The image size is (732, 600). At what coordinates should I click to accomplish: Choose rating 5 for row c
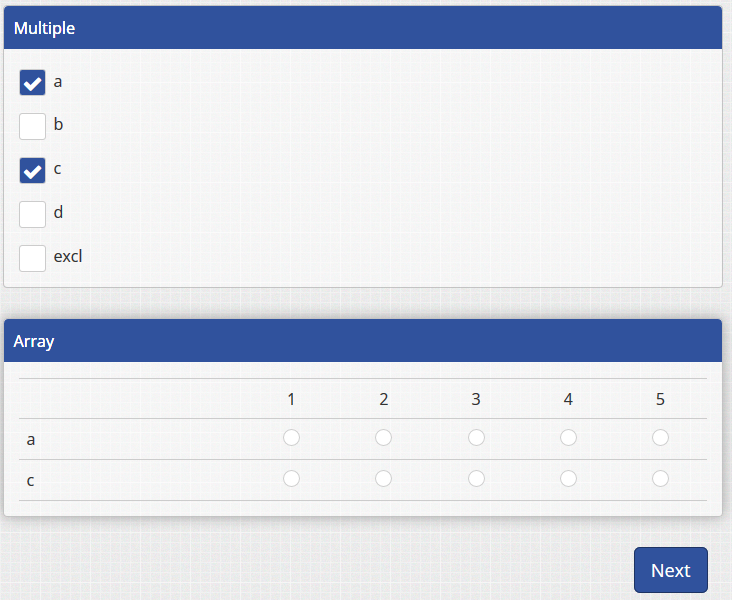660,479
